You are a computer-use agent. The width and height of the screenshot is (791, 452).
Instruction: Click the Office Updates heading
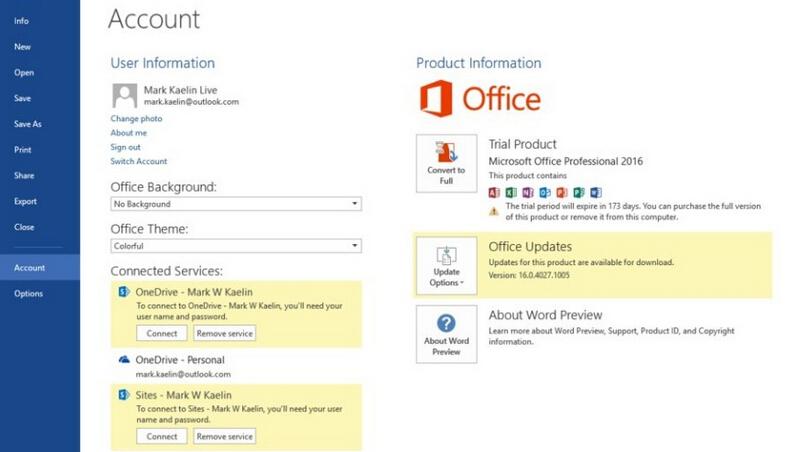click(x=530, y=246)
